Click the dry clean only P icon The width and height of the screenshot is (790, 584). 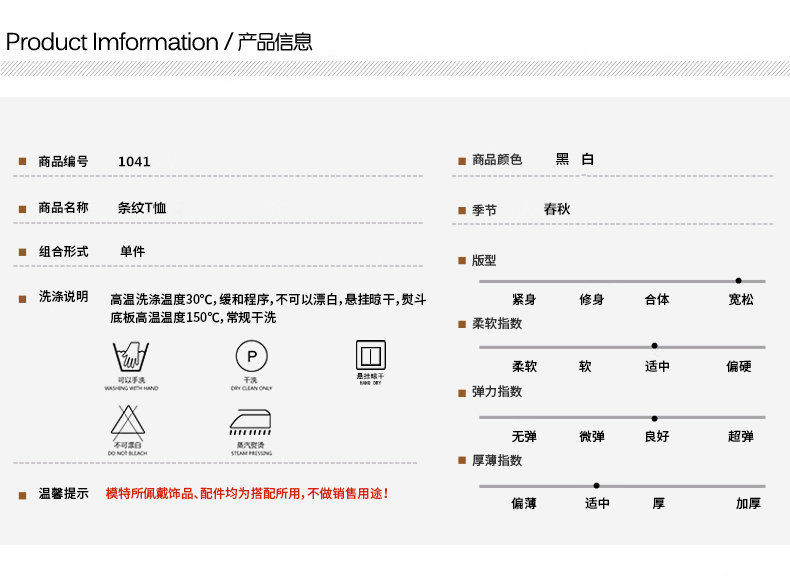251,356
